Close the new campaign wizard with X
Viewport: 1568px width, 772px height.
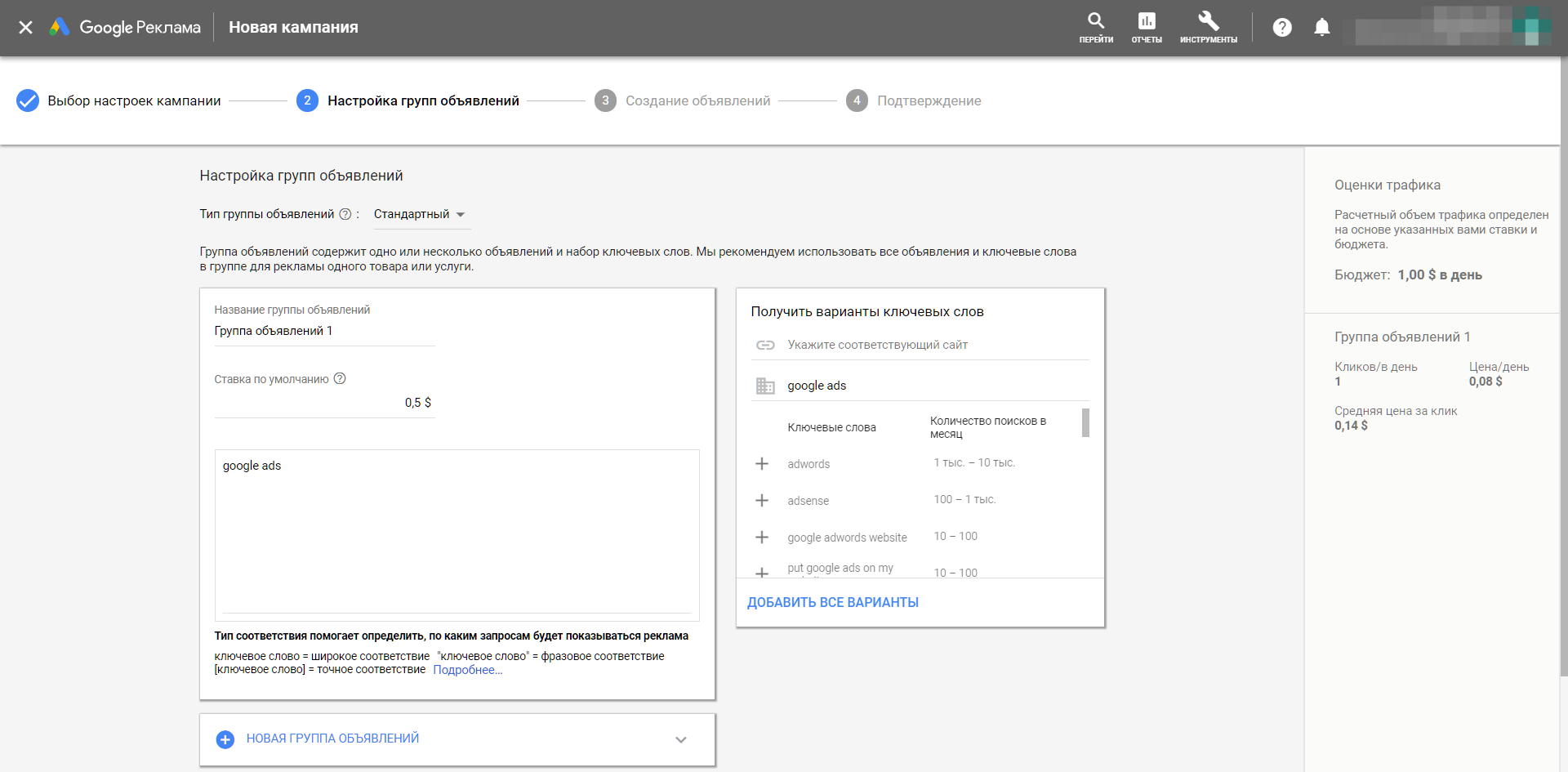point(25,27)
